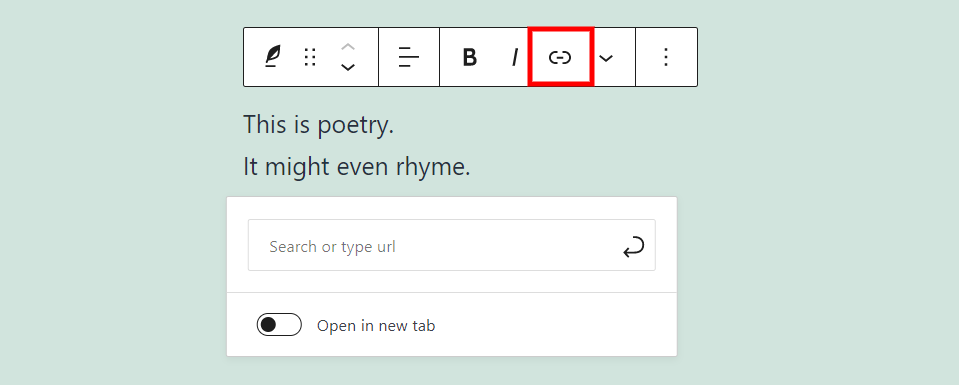Open the three-dot block options menu

tap(666, 57)
